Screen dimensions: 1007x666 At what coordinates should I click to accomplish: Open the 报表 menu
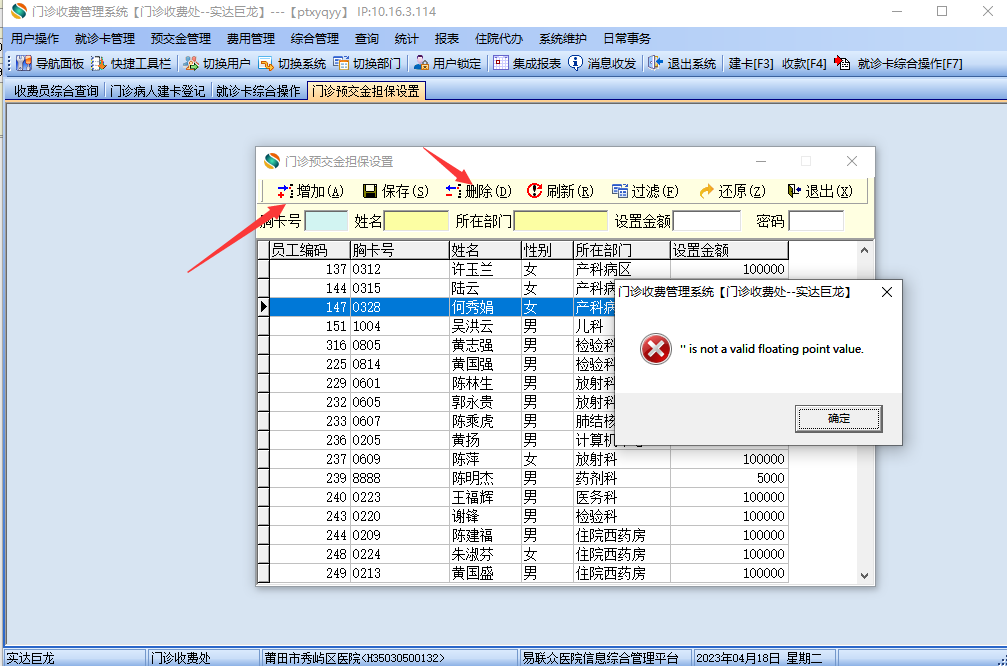(x=446, y=39)
